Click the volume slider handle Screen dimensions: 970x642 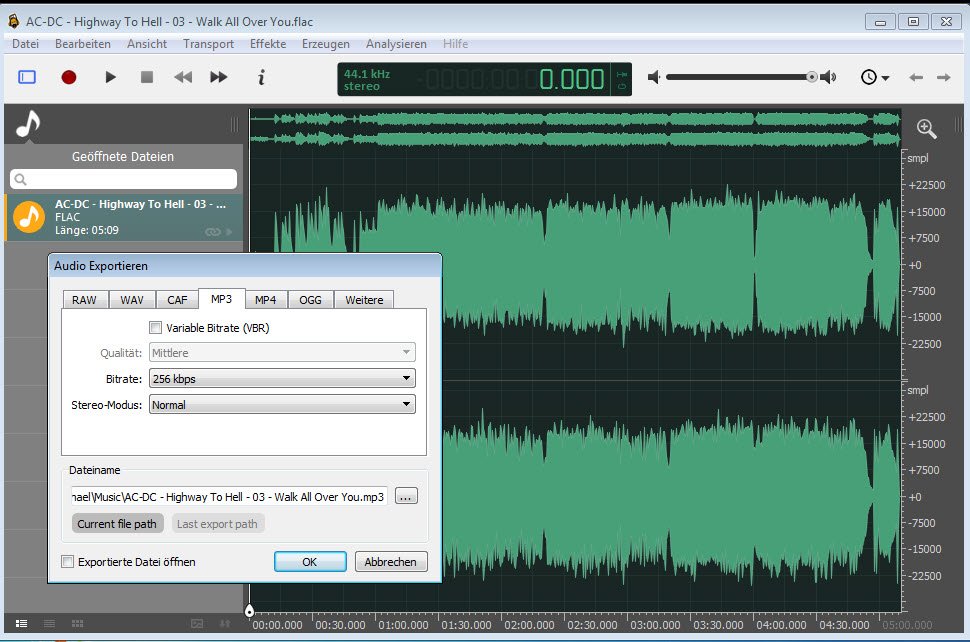(x=812, y=77)
